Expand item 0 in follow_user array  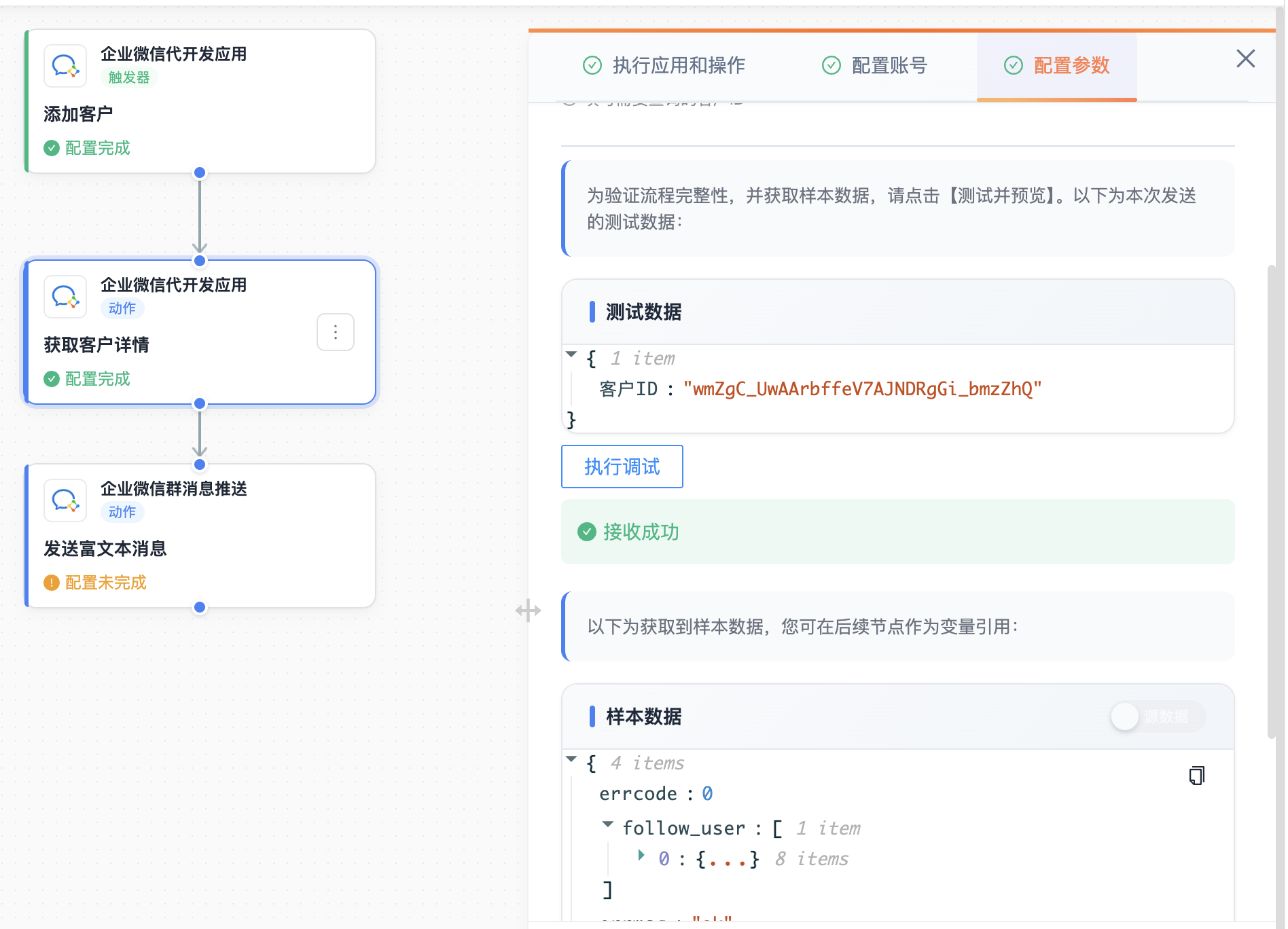[x=641, y=856]
